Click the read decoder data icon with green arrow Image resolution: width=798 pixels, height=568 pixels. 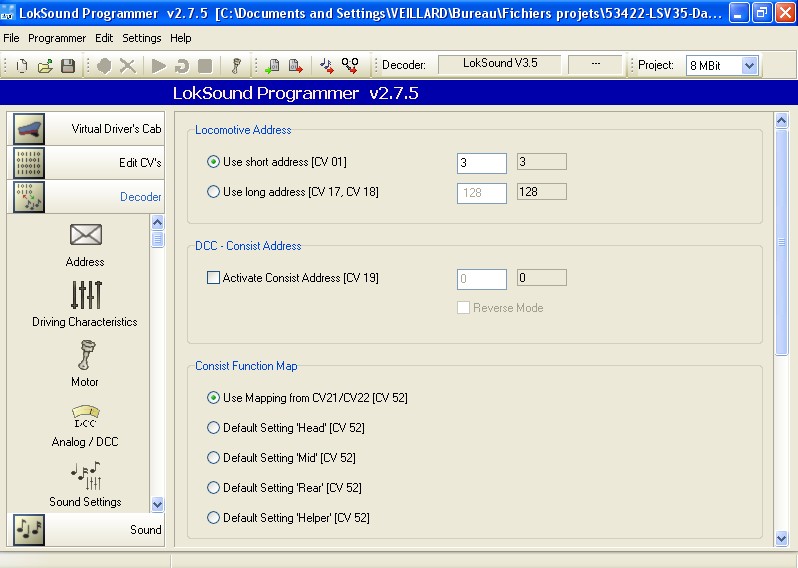272,66
